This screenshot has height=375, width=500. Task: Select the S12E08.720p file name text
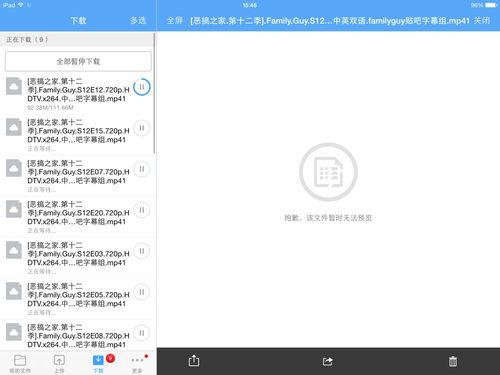(x=78, y=336)
